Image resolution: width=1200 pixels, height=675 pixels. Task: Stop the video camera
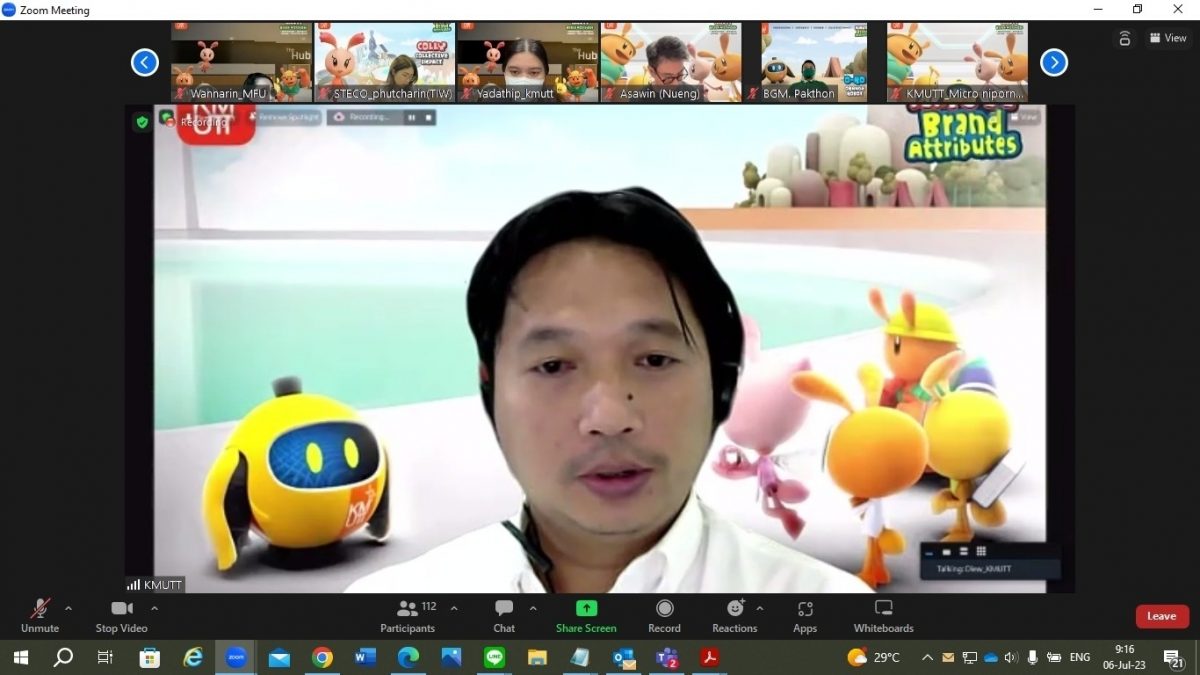point(121,615)
